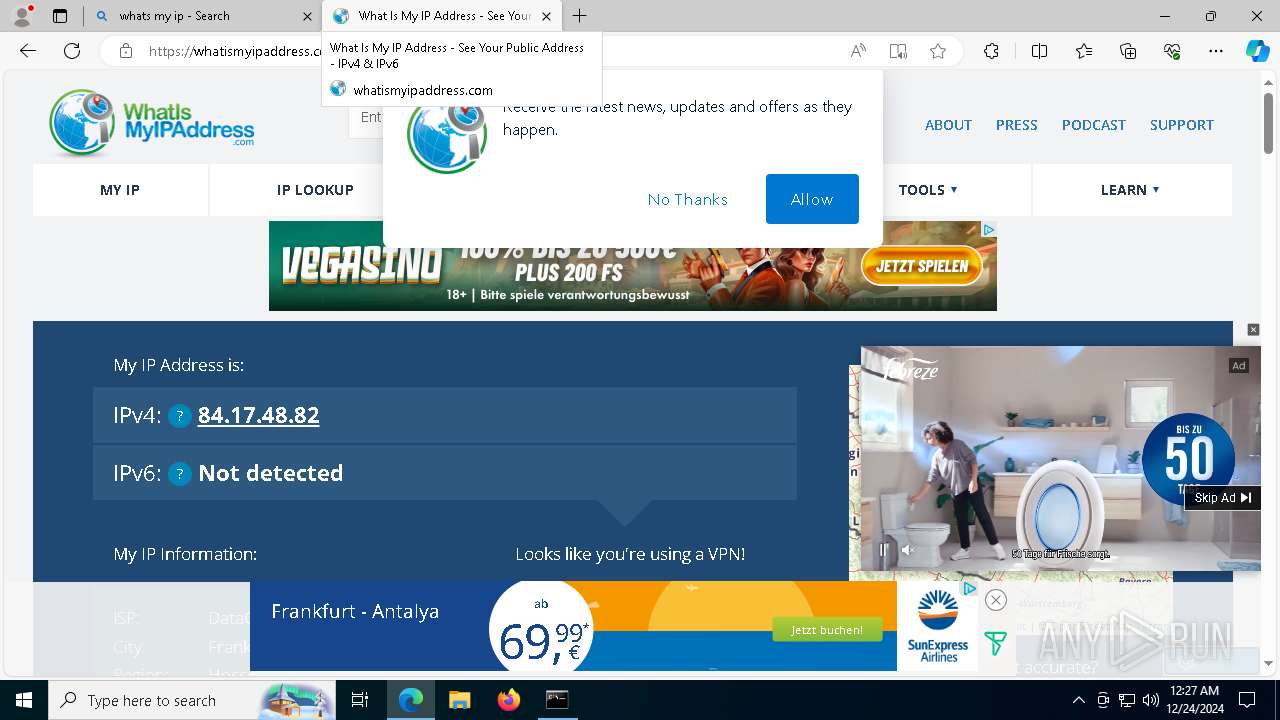Open Collections icon
The height and width of the screenshot is (720, 1280).
coord(1128,51)
